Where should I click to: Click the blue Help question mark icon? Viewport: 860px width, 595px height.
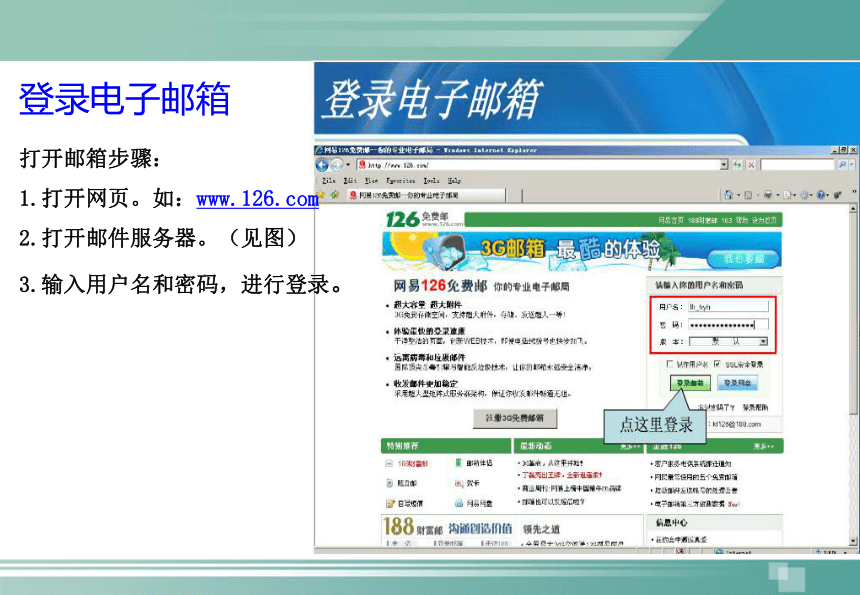pyautogui.click(x=821, y=195)
